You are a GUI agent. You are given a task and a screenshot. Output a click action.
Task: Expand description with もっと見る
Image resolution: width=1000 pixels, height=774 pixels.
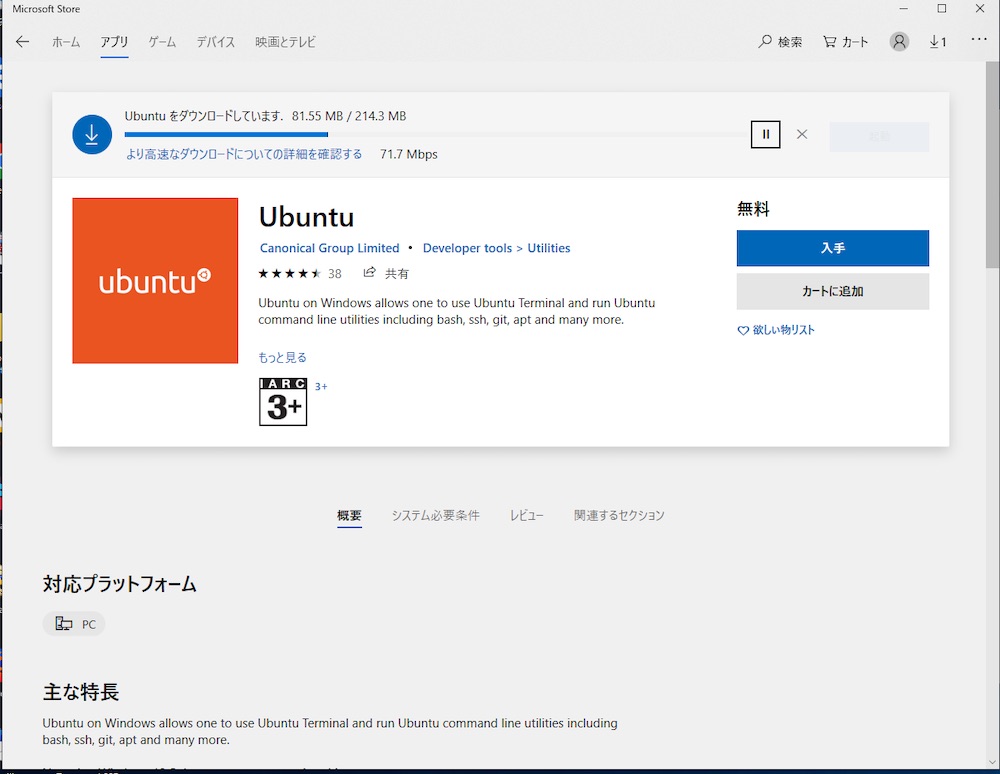(x=282, y=357)
